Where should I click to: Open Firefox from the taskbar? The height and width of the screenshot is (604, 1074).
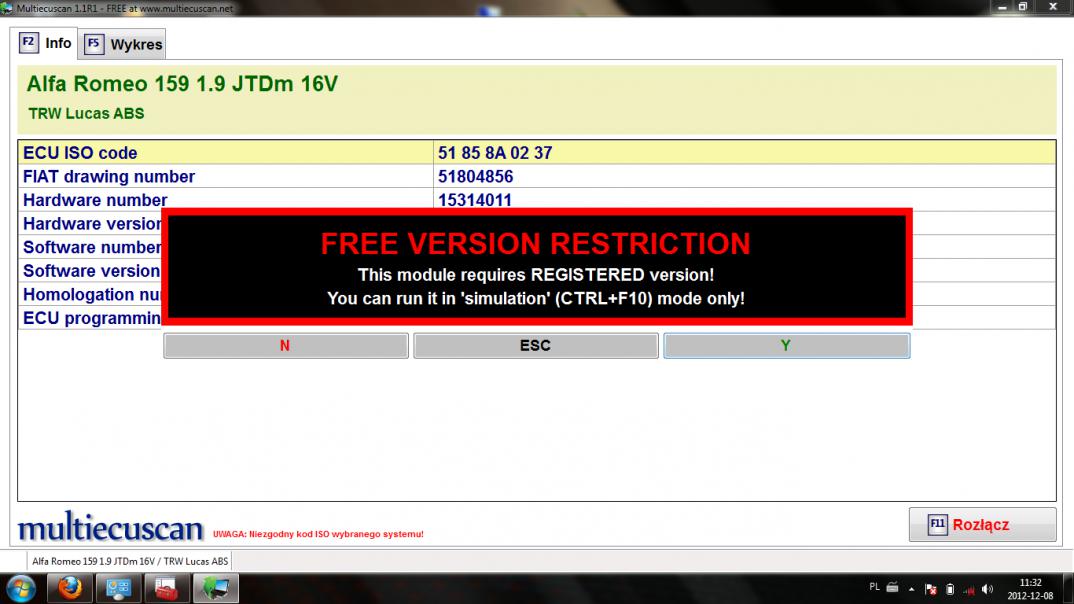click(70, 588)
